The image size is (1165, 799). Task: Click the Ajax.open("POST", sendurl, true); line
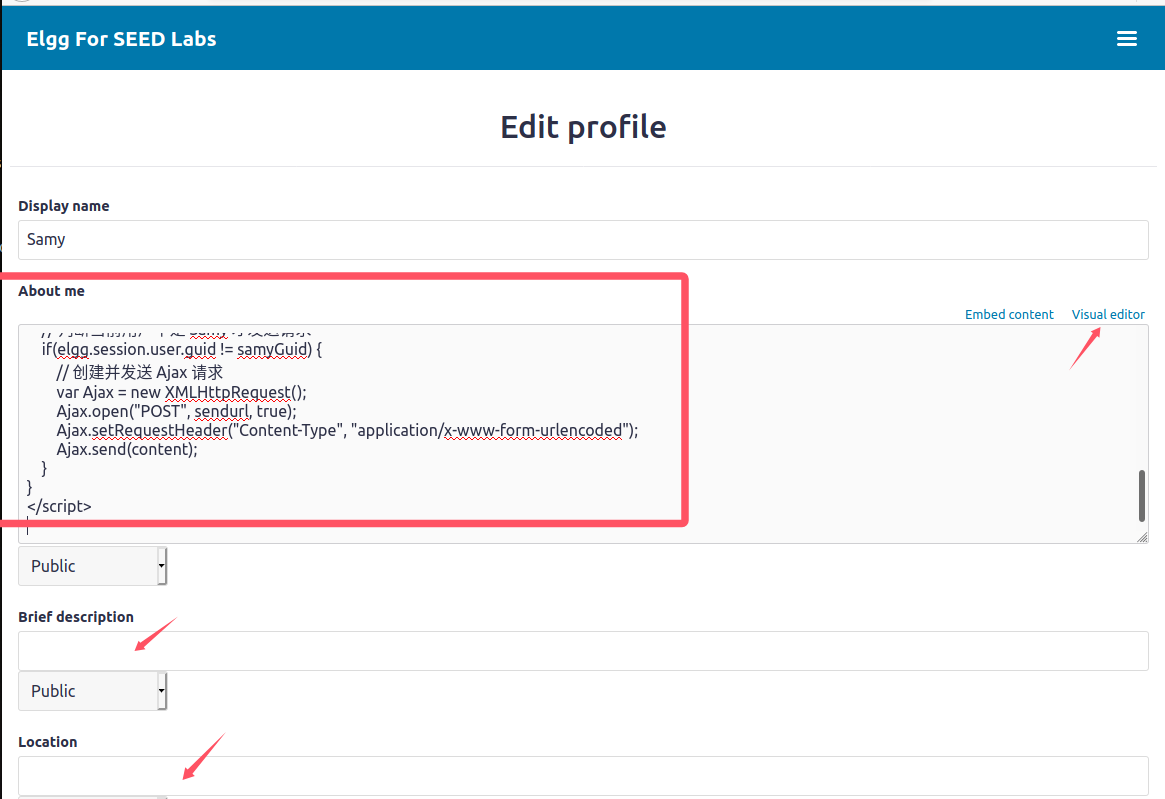click(x=176, y=412)
